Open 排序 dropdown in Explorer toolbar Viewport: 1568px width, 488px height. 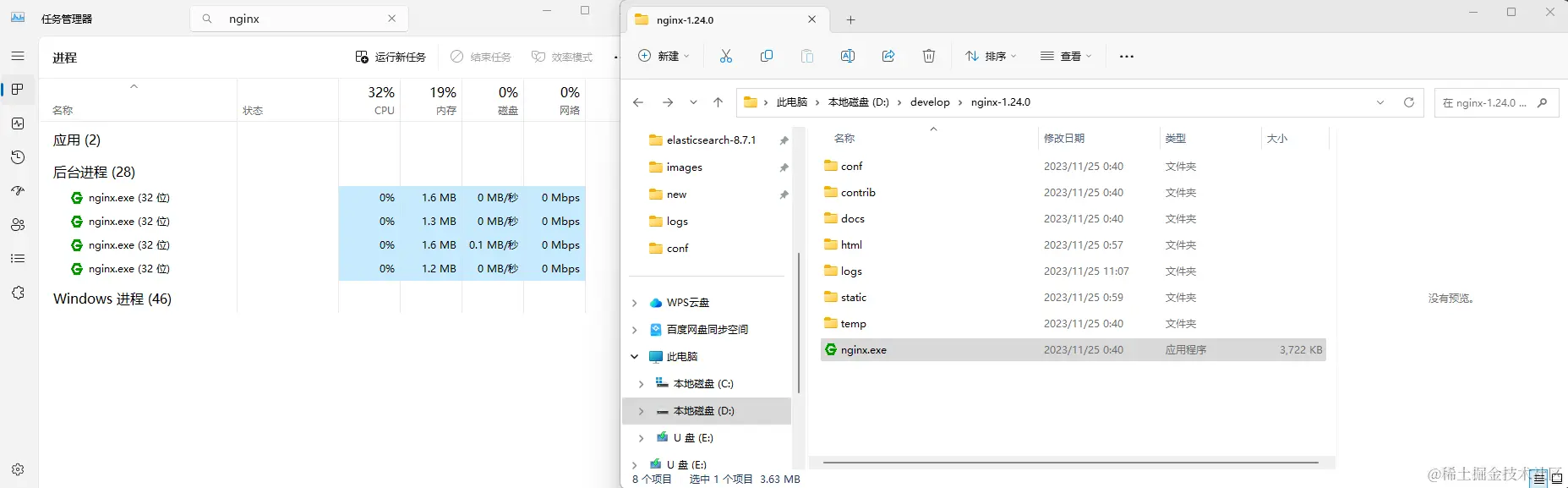pos(991,57)
